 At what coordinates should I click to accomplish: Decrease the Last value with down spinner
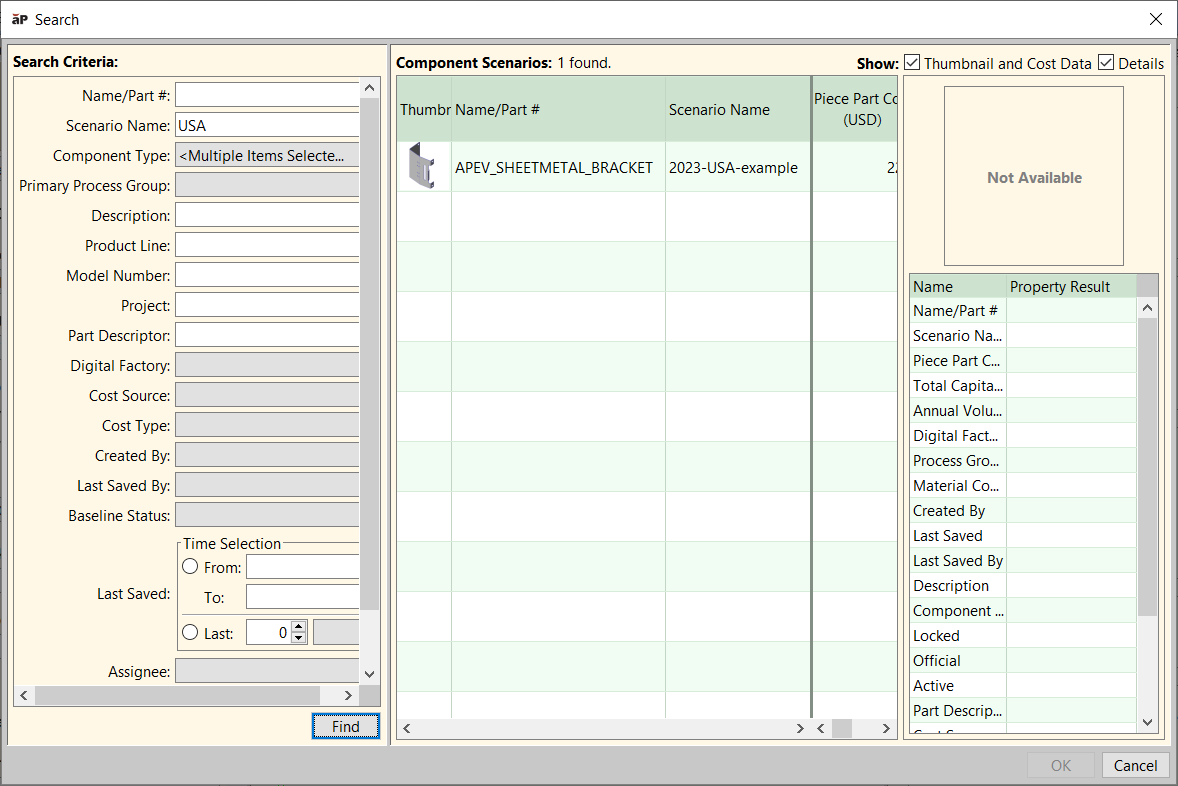point(298,638)
